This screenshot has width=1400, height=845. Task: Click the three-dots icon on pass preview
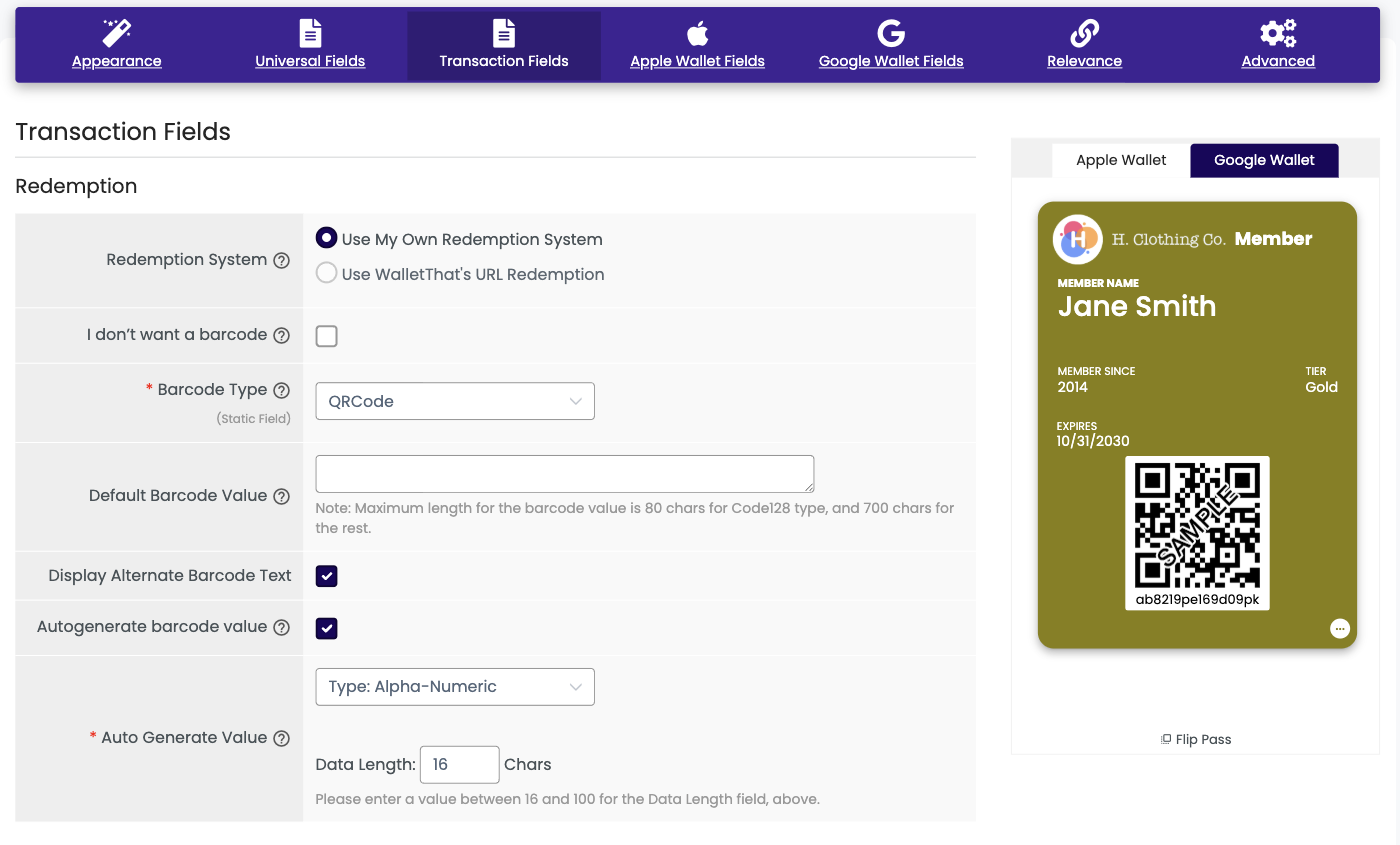click(1340, 628)
